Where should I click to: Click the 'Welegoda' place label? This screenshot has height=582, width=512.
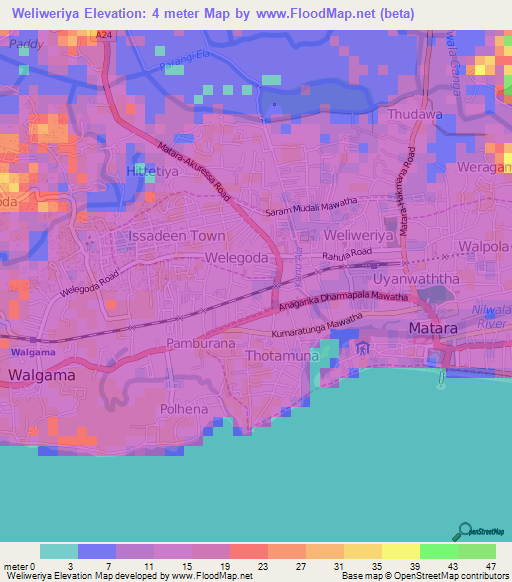[x=237, y=258]
